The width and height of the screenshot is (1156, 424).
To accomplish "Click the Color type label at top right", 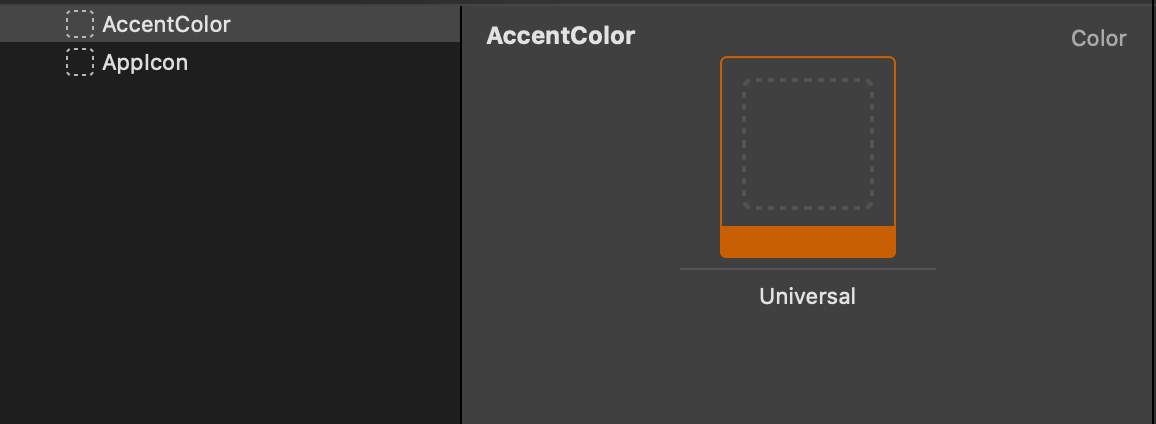I will pos(1098,38).
